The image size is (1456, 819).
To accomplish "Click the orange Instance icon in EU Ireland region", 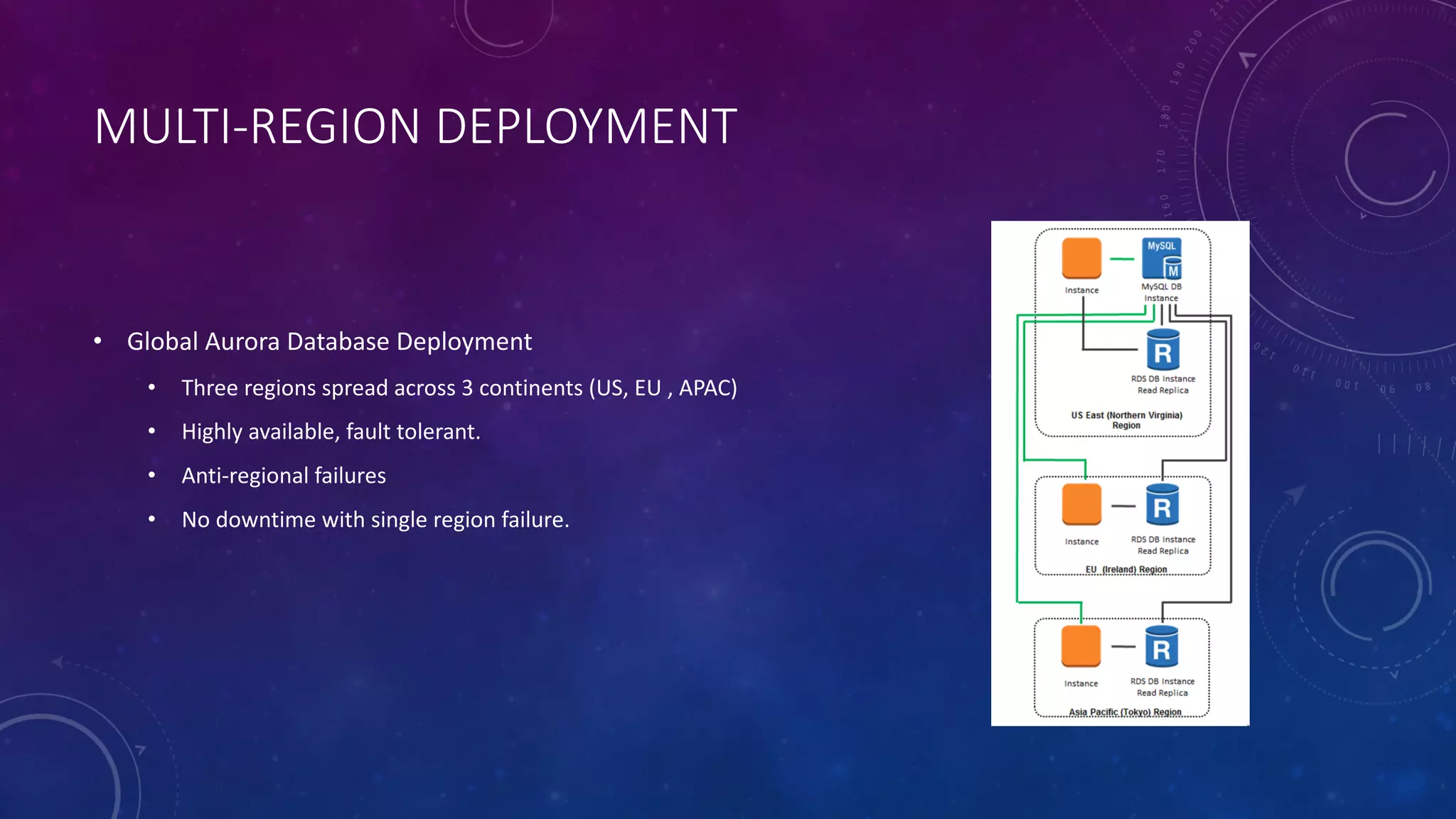I will tap(1081, 505).
